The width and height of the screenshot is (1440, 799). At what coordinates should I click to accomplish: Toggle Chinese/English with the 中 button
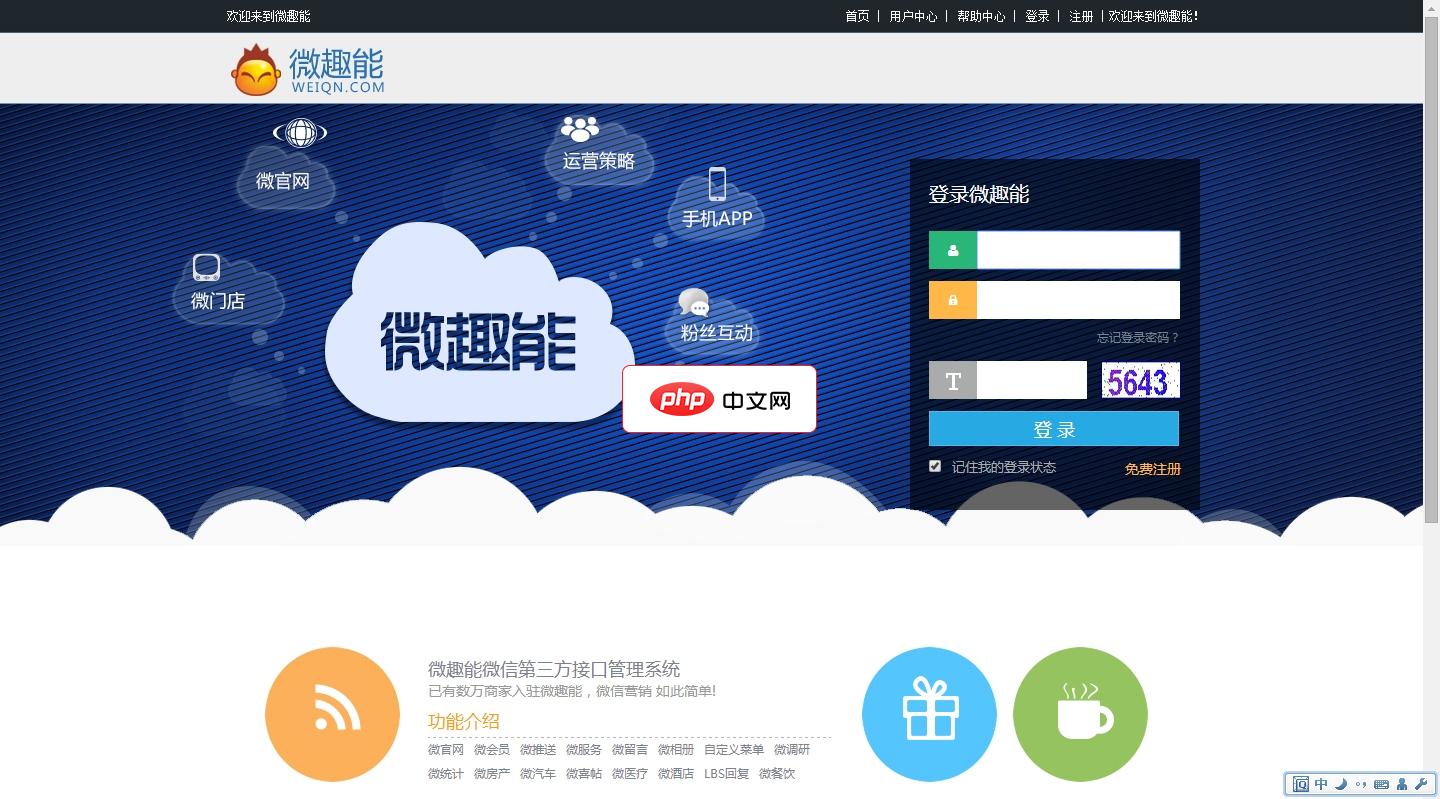click(1321, 784)
